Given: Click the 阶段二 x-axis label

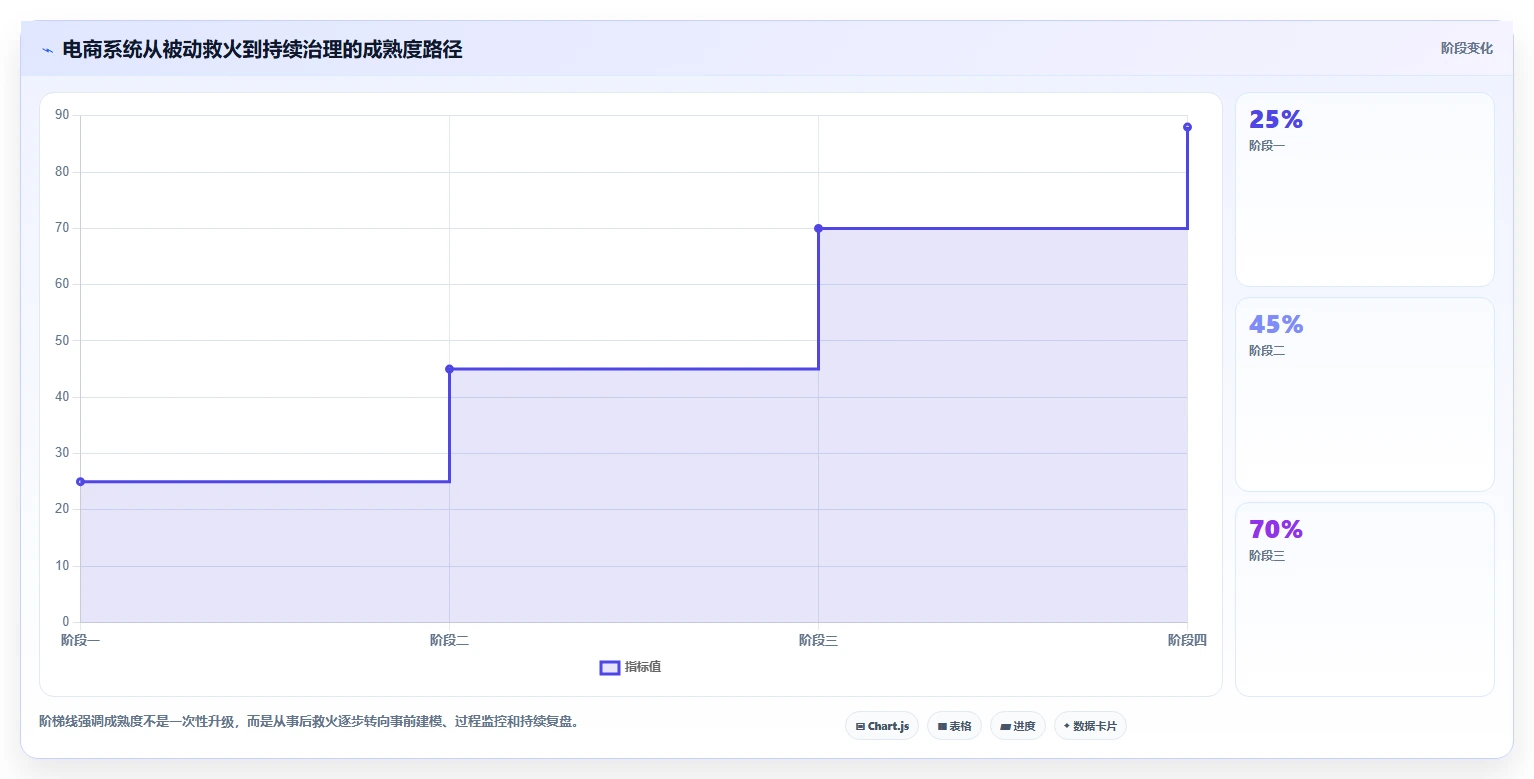Looking at the screenshot, I should pos(449,641).
